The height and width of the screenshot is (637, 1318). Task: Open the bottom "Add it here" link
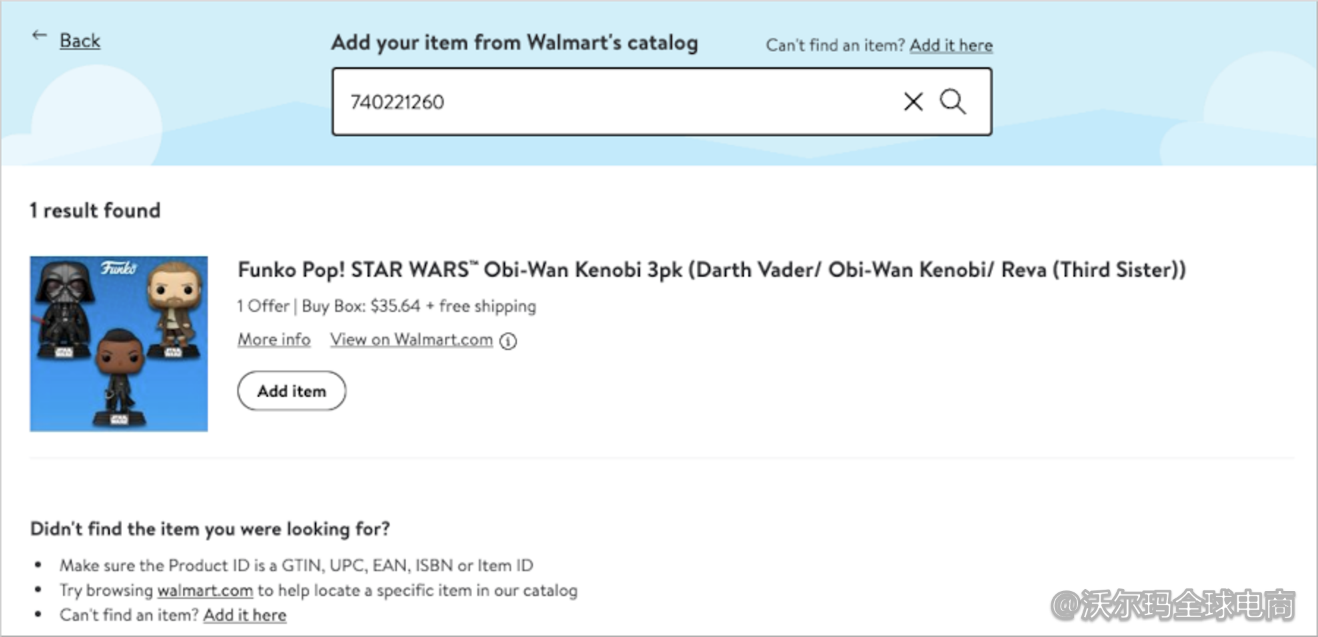click(x=245, y=615)
